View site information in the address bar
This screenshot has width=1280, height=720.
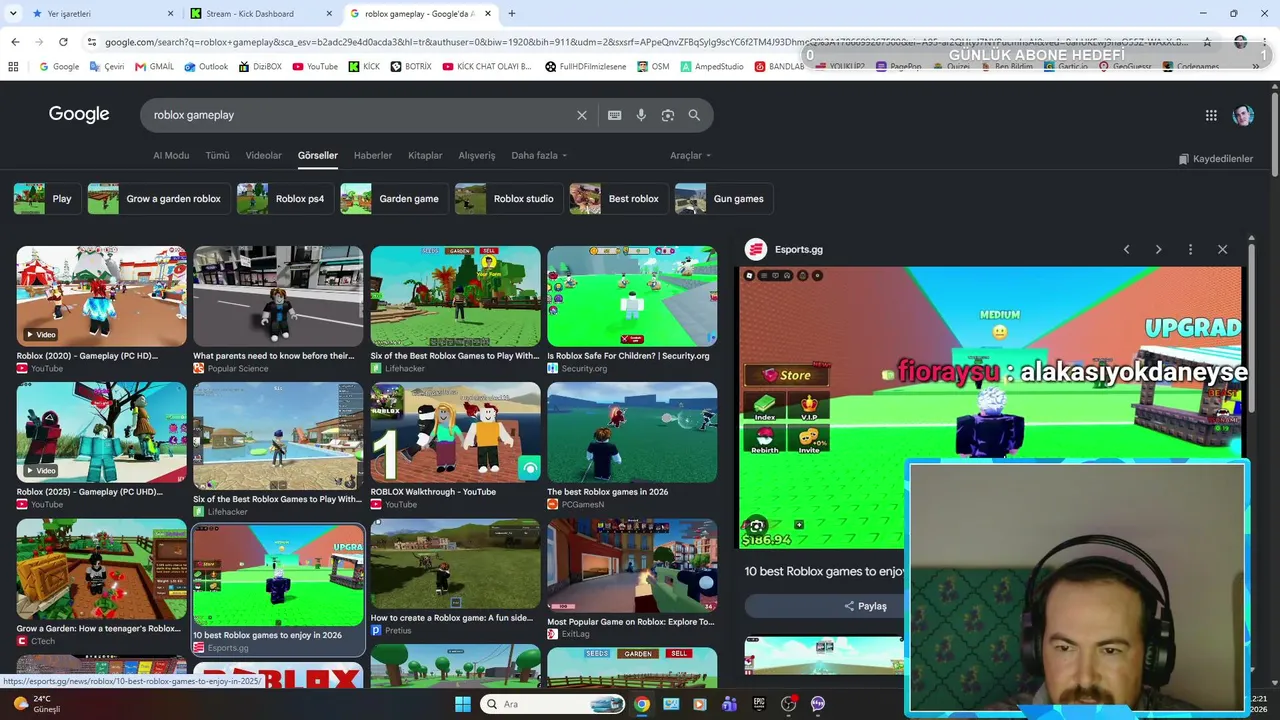(92, 42)
